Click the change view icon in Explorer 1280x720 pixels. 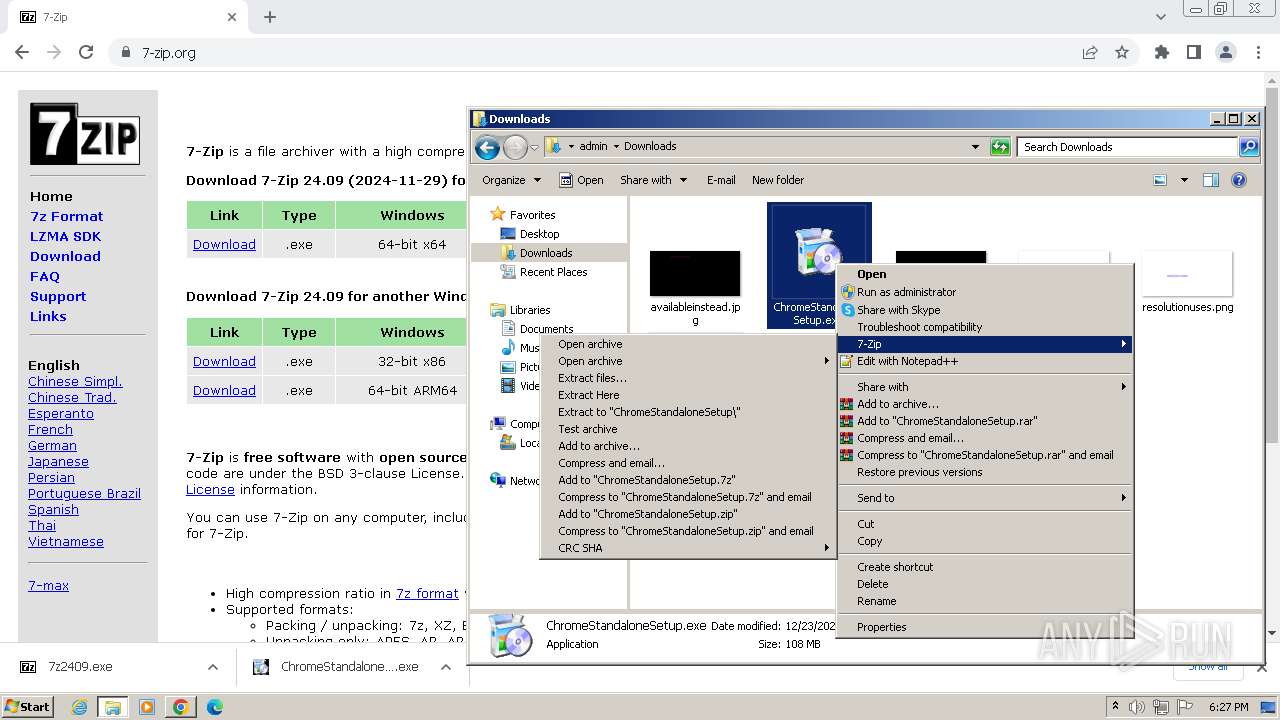(x=1160, y=180)
